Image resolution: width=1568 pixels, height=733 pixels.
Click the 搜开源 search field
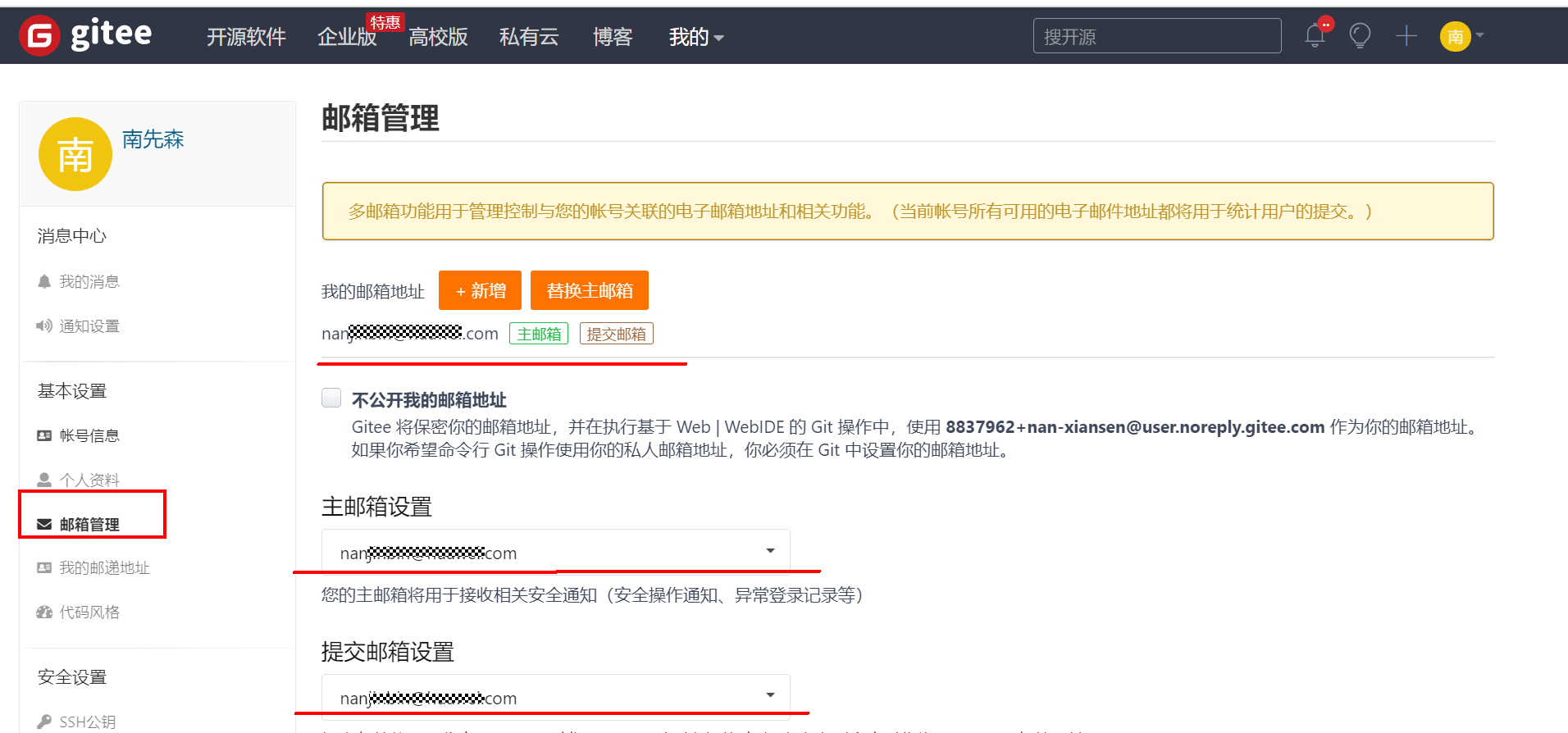tap(1157, 36)
